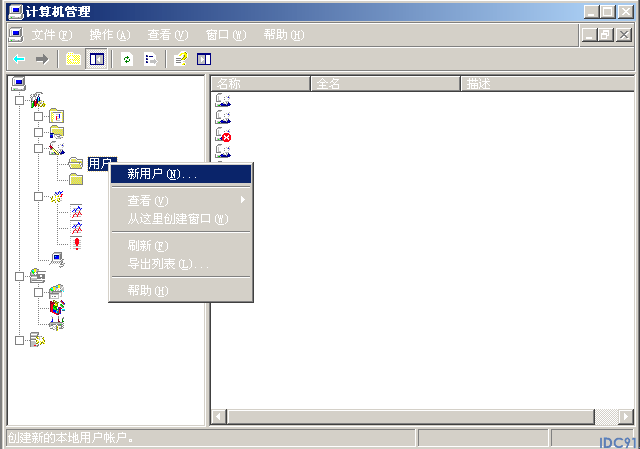Click the Back arrow toolbar button

pos(19,60)
